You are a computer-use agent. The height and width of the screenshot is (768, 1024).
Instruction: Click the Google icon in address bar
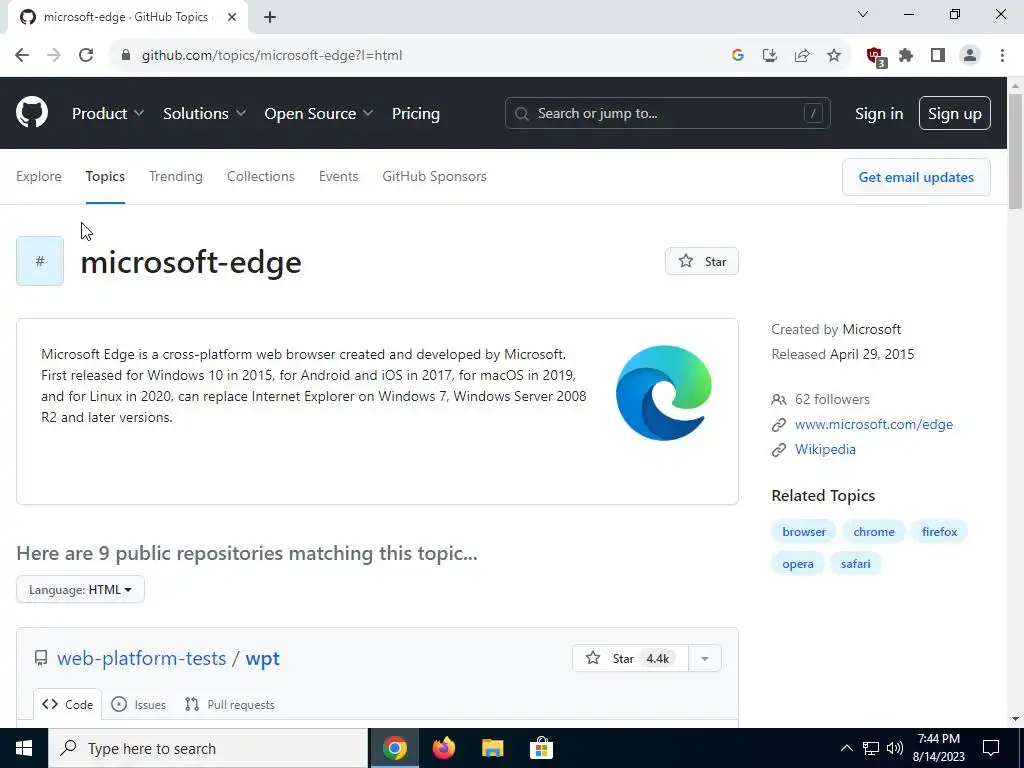tap(738, 56)
